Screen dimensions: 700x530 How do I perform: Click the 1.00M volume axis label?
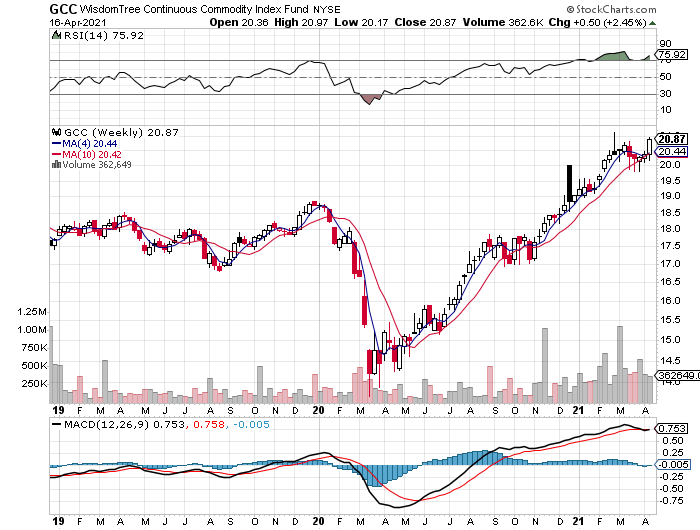click(32, 330)
